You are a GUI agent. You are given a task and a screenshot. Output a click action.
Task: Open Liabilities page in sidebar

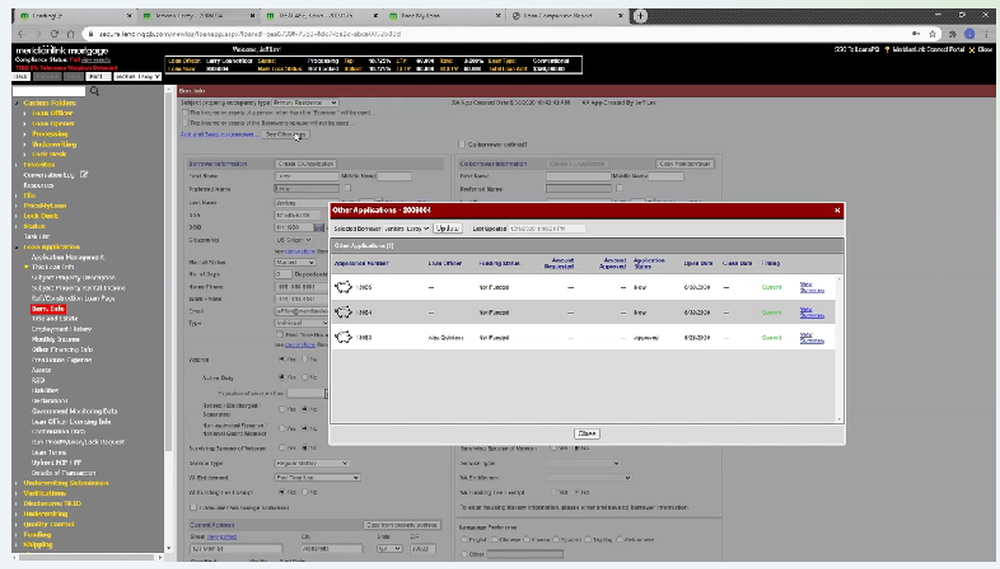click(45, 390)
